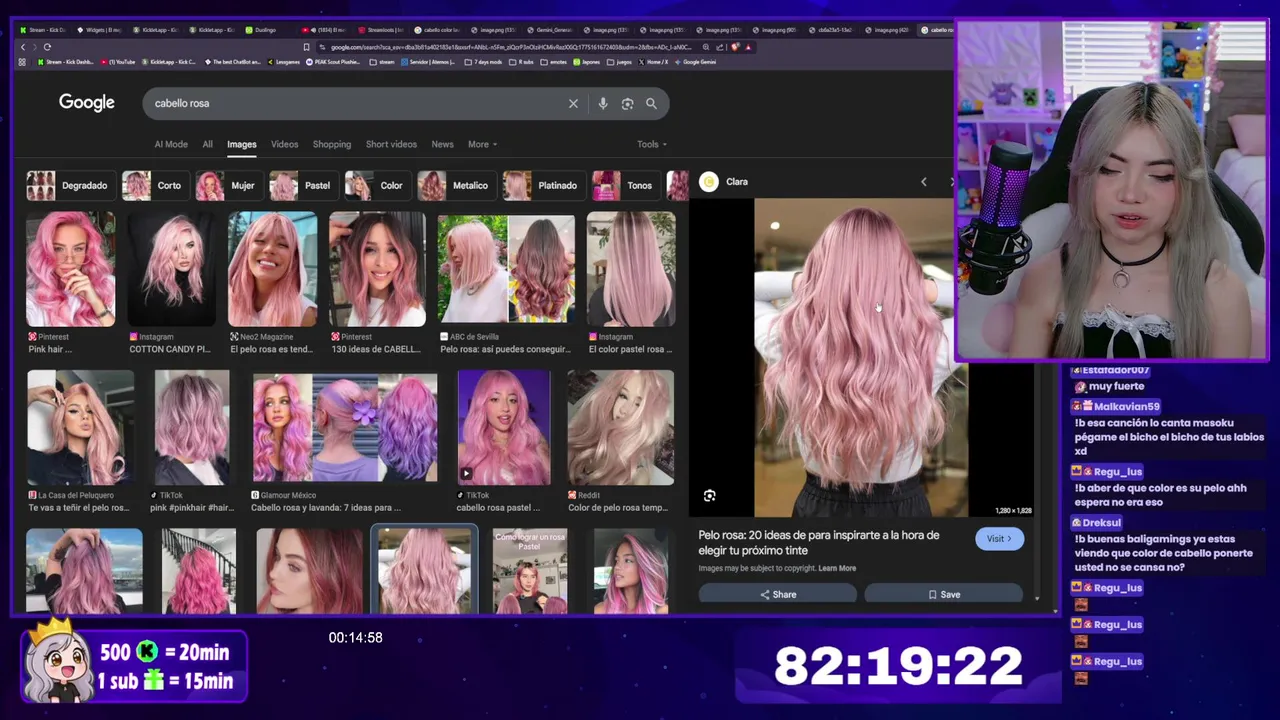The height and width of the screenshot is (720, 1280).
Task: Open the emotes bookmarks folder
Action: [x=554, y=62]
